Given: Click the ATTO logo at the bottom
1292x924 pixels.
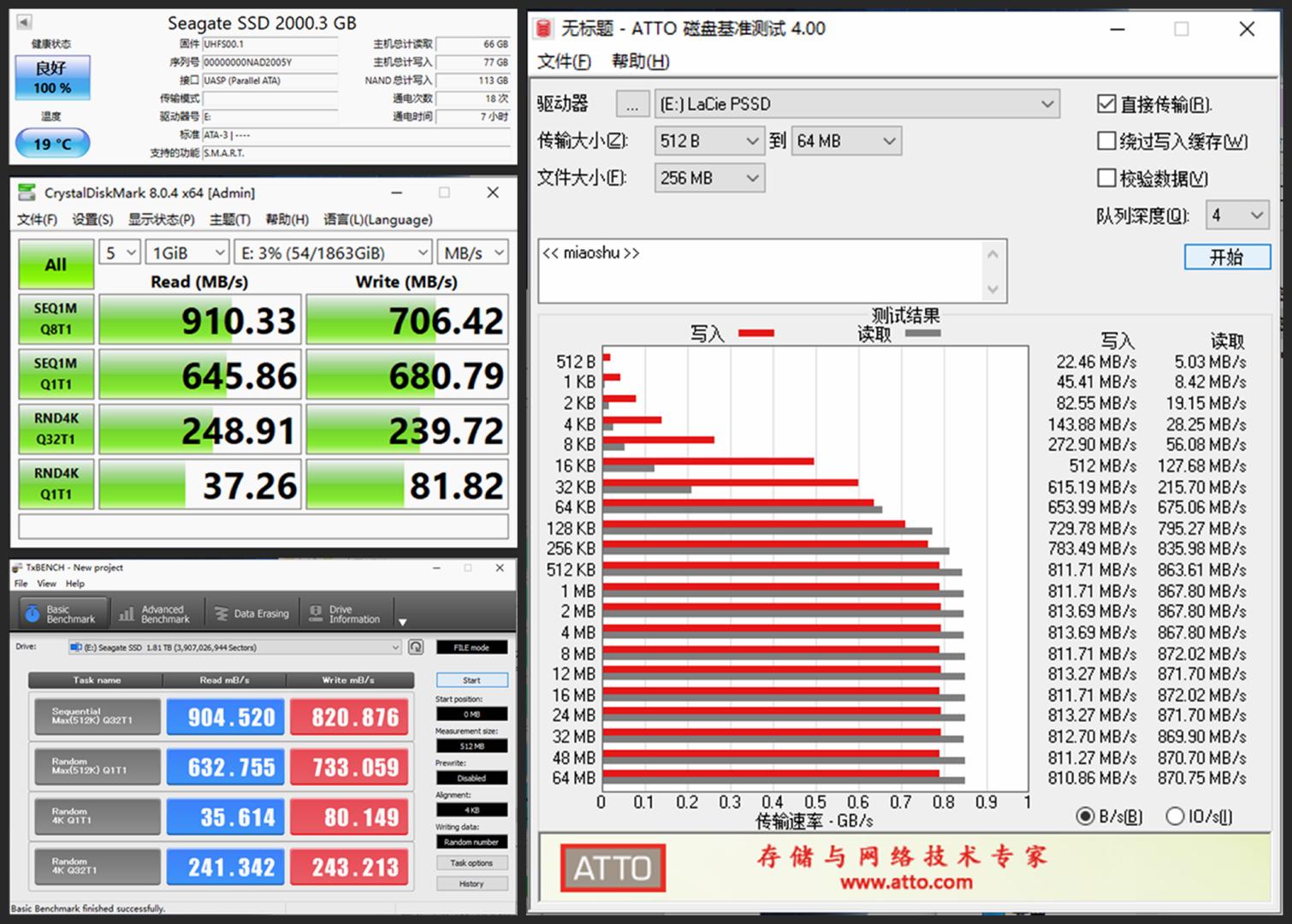Looking at the screenshot, I should [612, 868].
